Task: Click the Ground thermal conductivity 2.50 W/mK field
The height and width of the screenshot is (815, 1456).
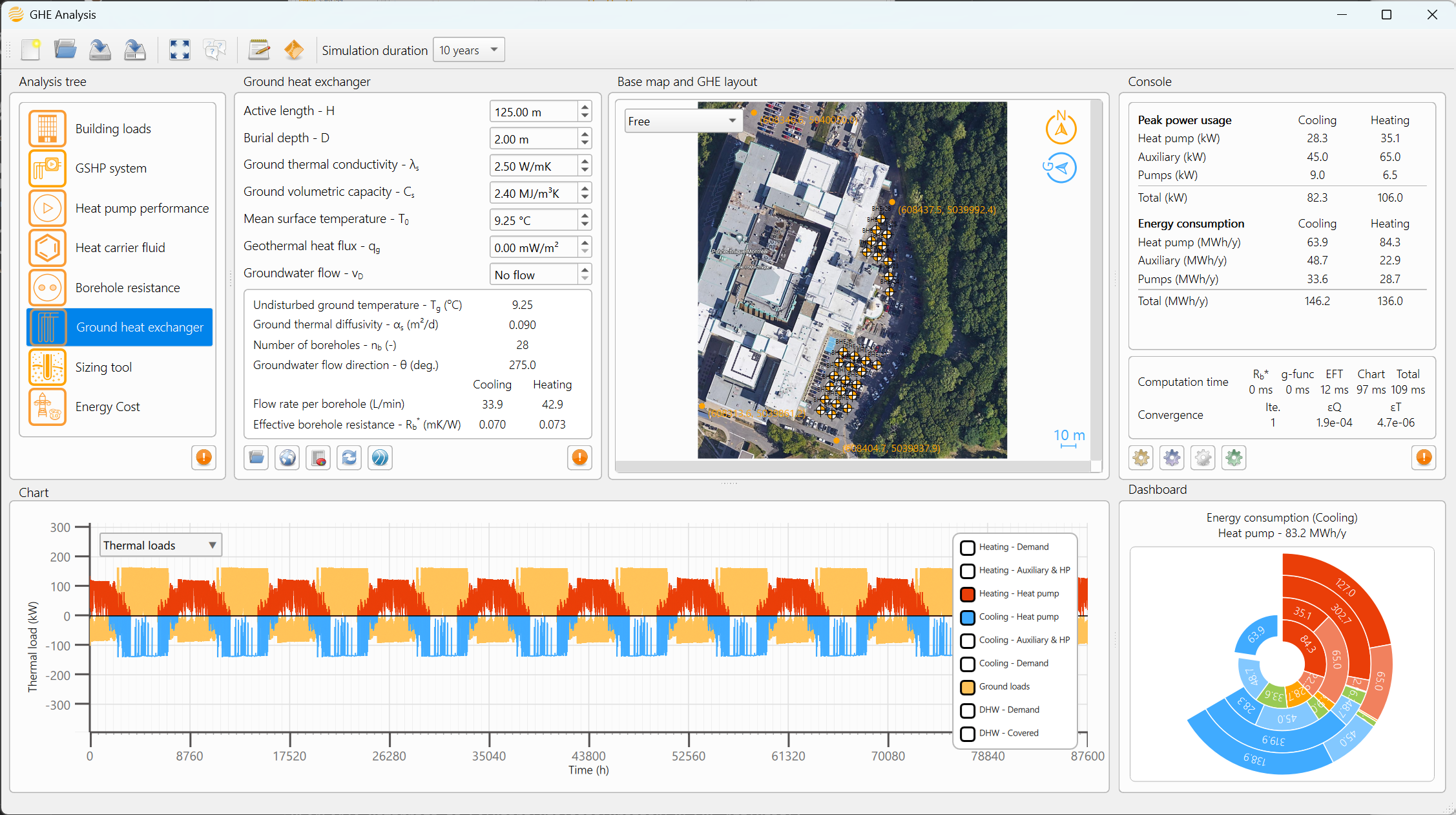Action: tap(534, 166)
